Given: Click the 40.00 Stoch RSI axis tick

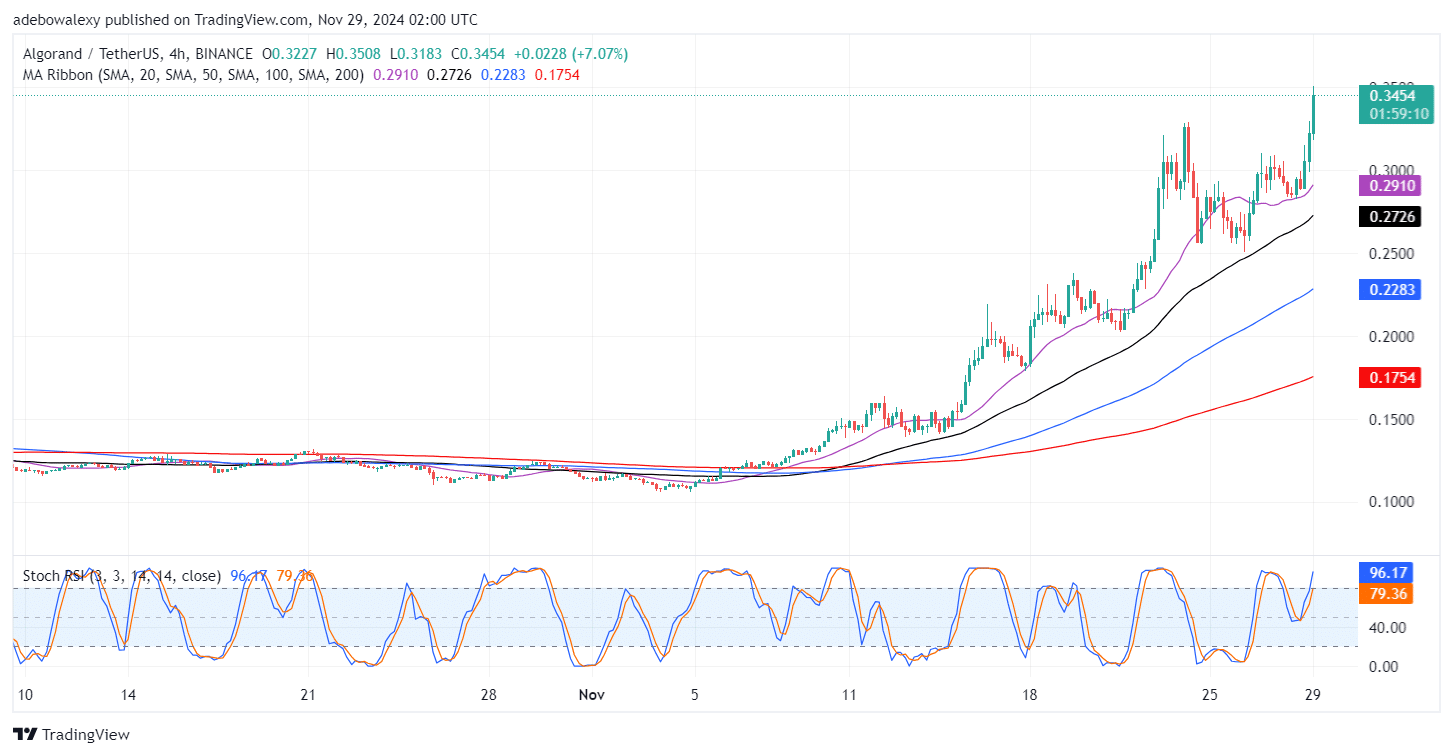Looking at the screenshot, I should [x=1387, y=627].
